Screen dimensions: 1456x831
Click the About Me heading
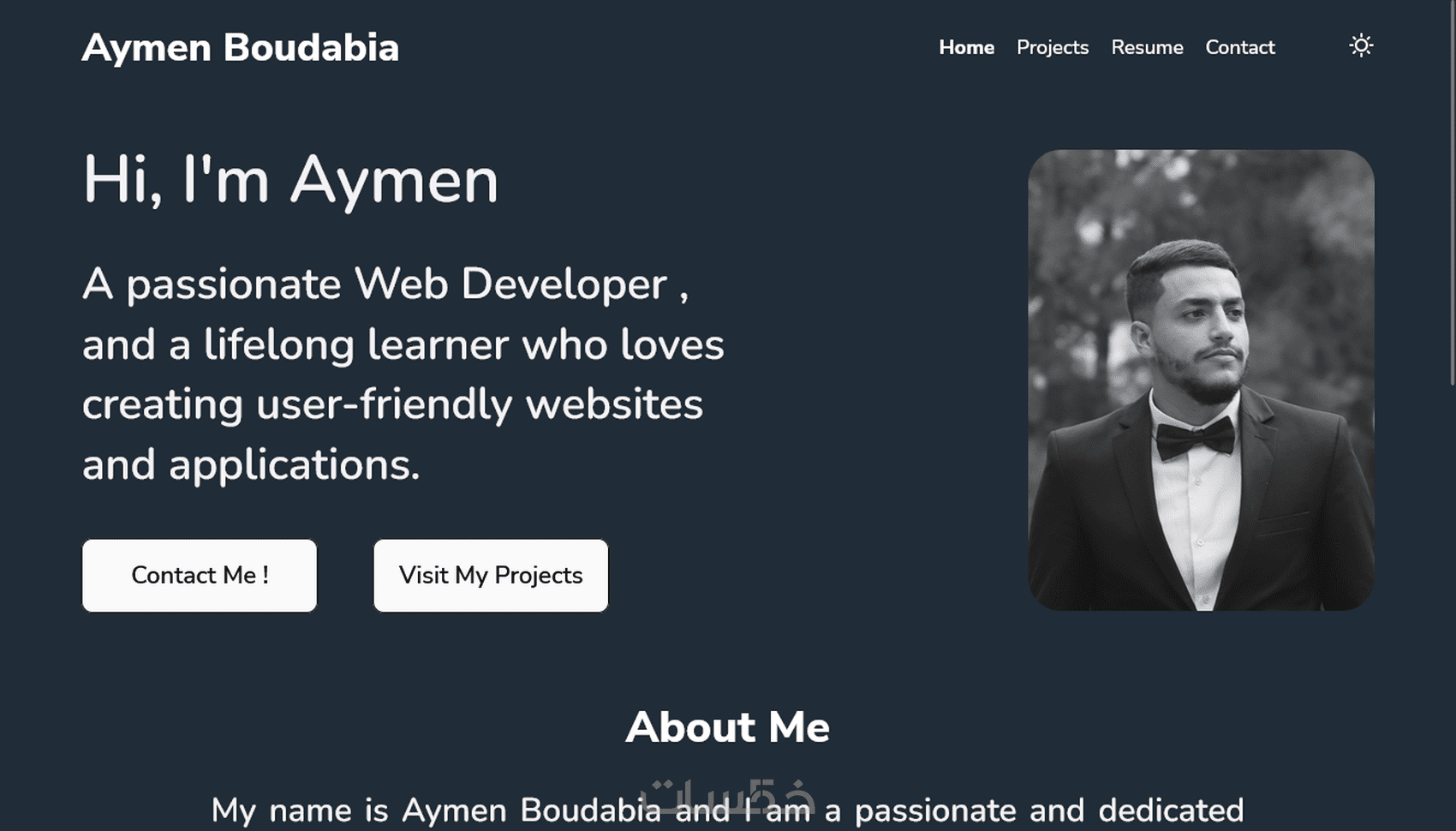pyautogui.click(x=727, y=727)
